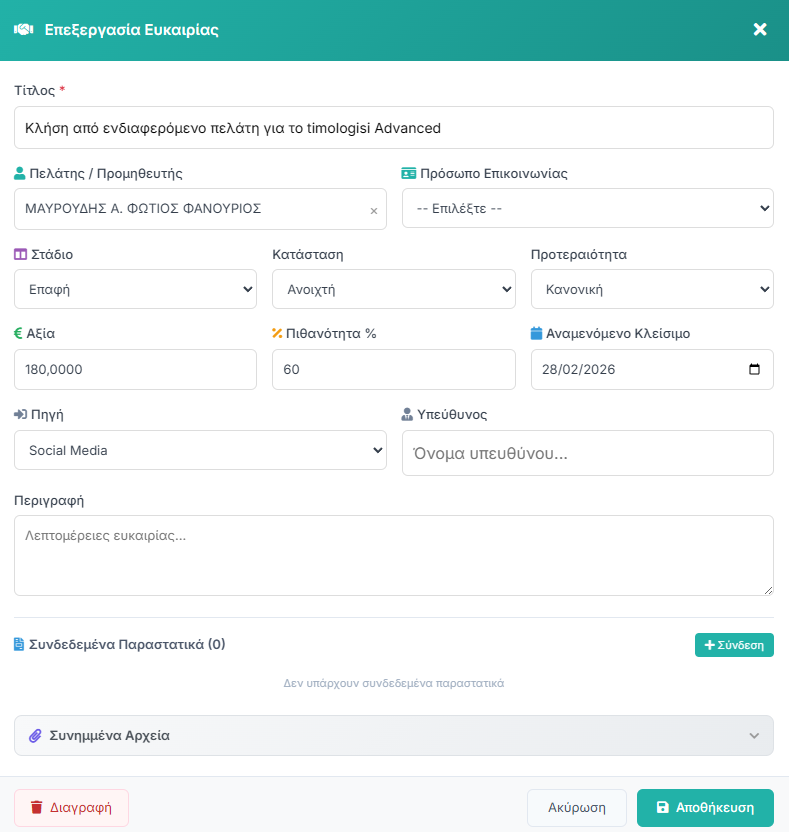Focus the Υπεύθυνος name input field
This screenshot has width=789, height=832.
click(587, 453)
